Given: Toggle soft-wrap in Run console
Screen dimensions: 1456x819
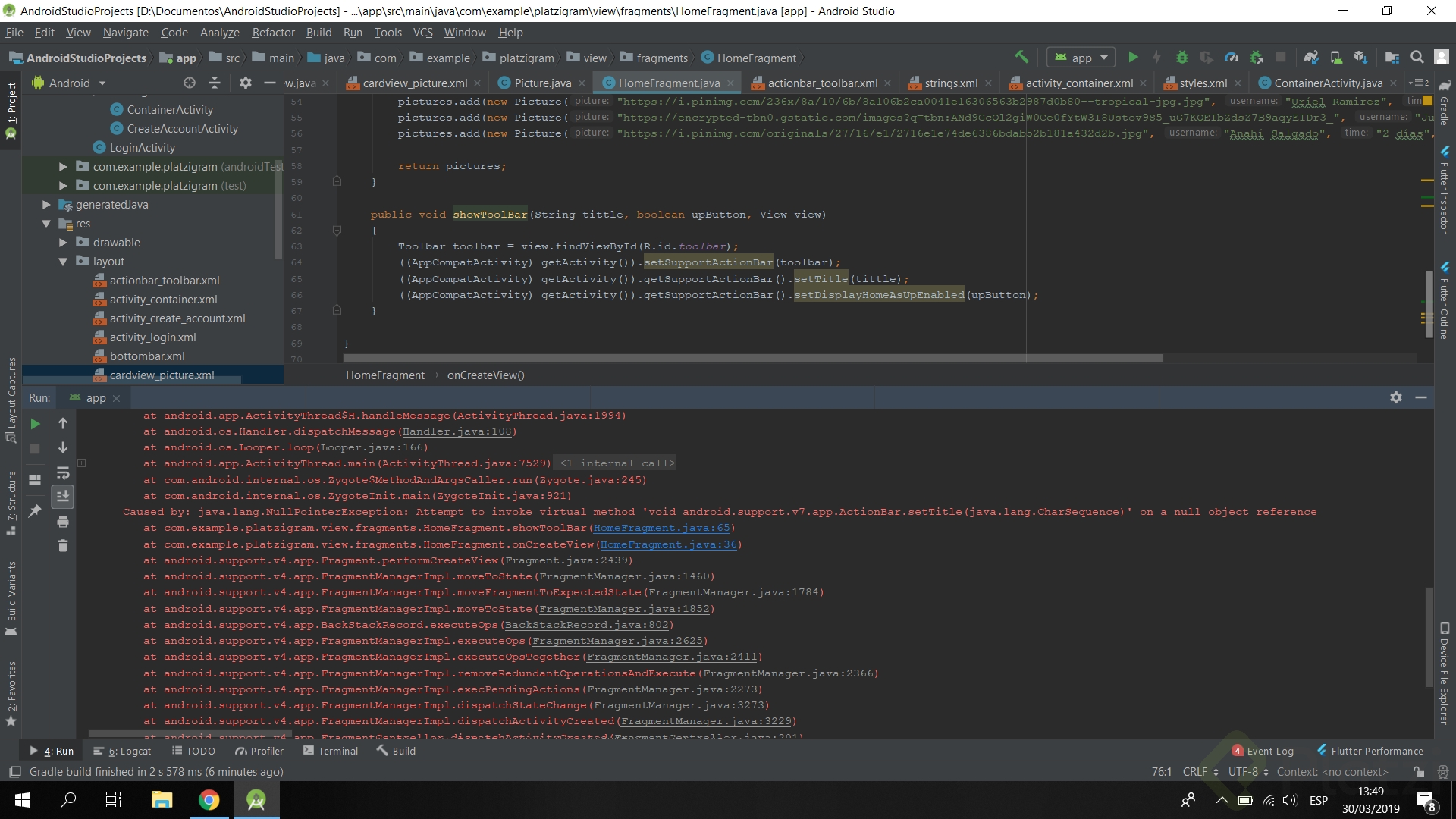Looking at the screenshot, I should click(x=63, y=472).
